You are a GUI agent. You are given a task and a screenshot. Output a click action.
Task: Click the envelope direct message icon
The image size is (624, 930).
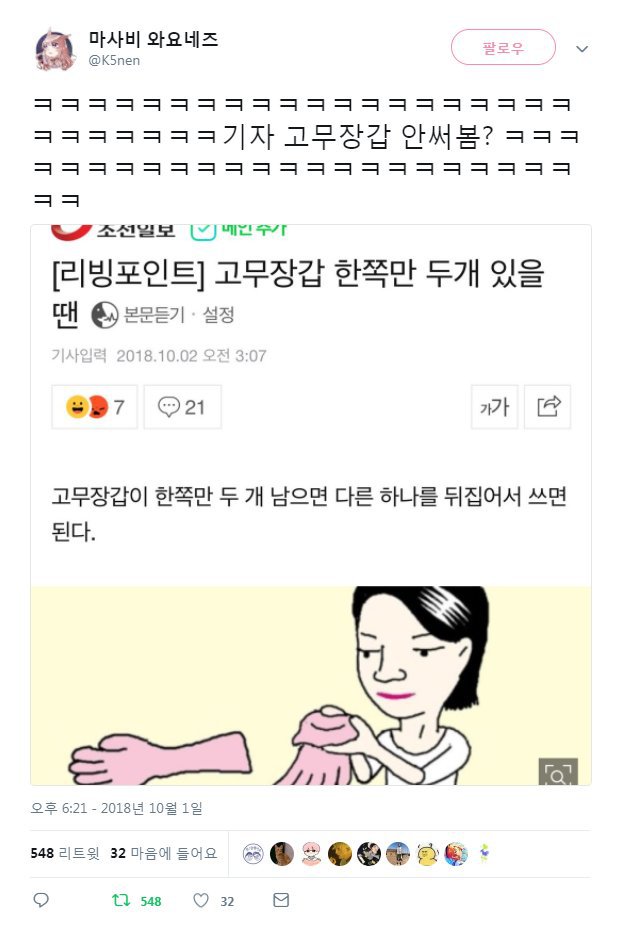[281, 900]
